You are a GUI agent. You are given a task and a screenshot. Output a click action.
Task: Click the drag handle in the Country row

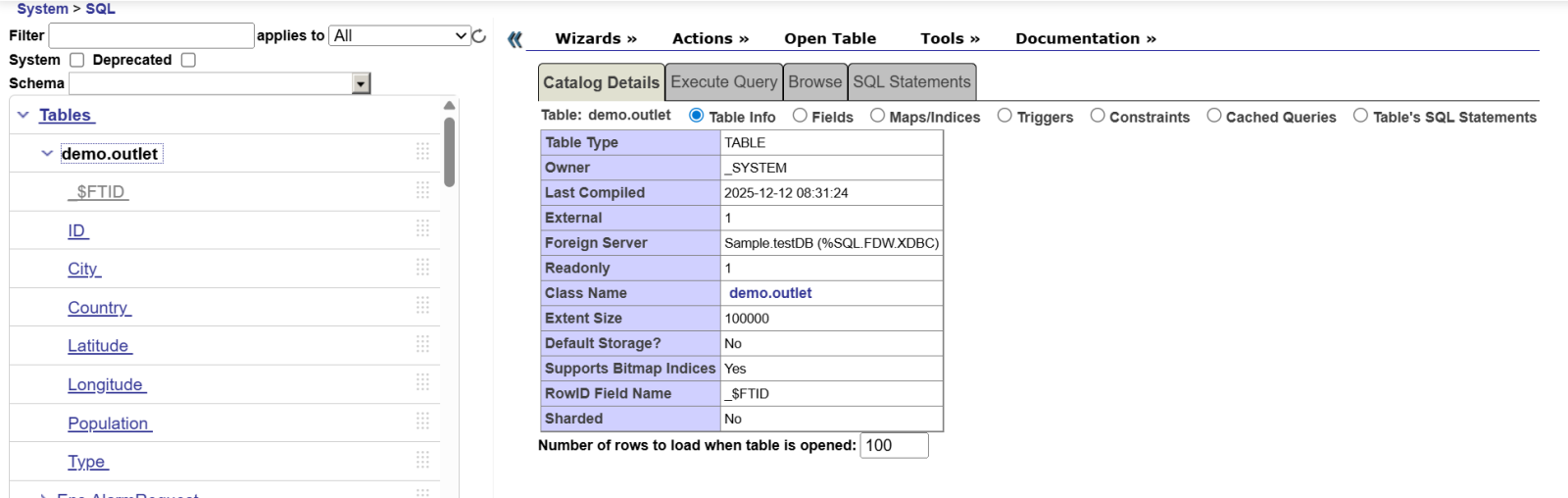(x=422, y=305)
